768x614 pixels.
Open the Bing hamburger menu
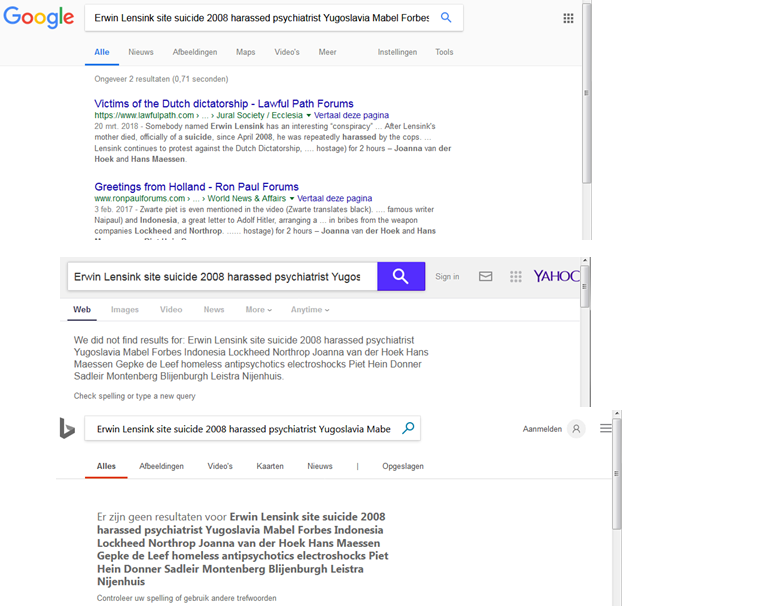tap(606, 428)
